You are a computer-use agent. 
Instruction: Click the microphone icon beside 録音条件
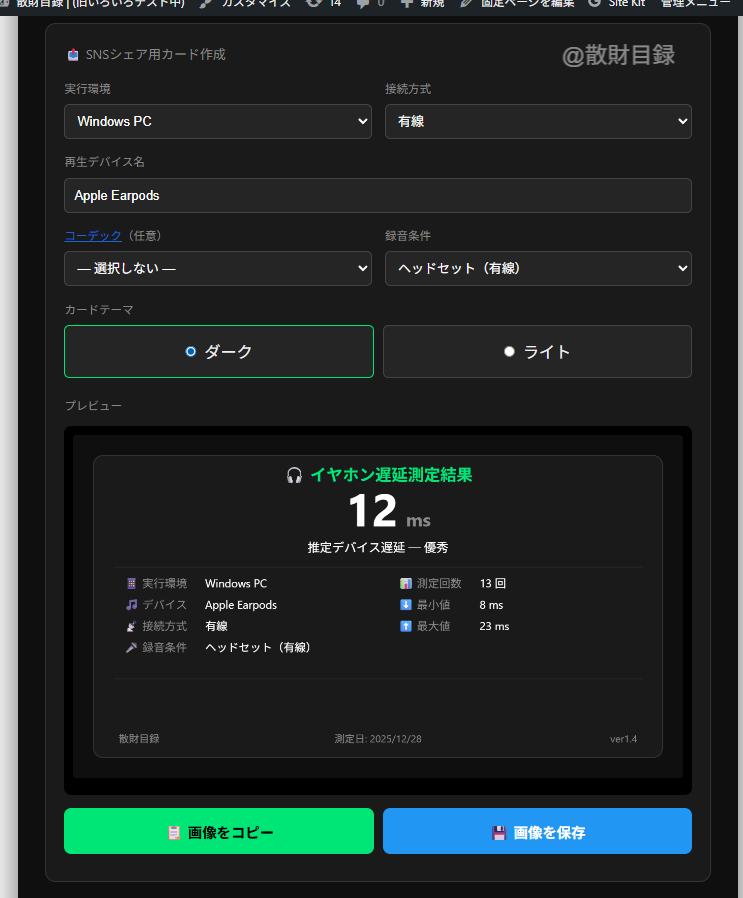tap(131, 648)
